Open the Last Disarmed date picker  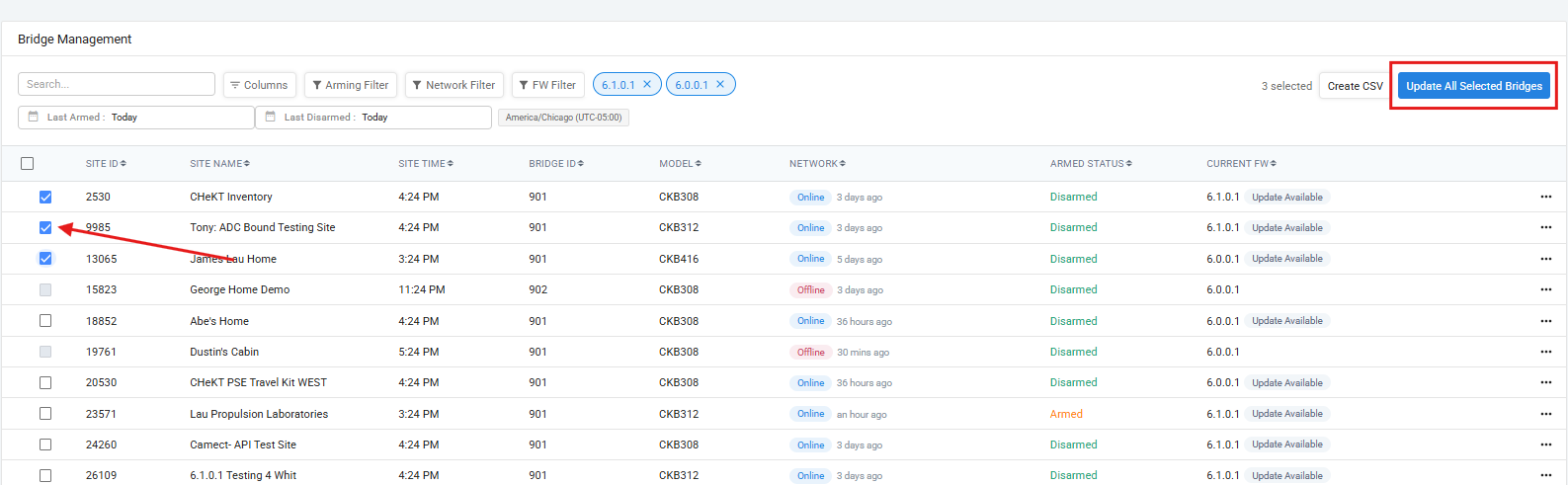pyautogui.click(x=373, y=118)
